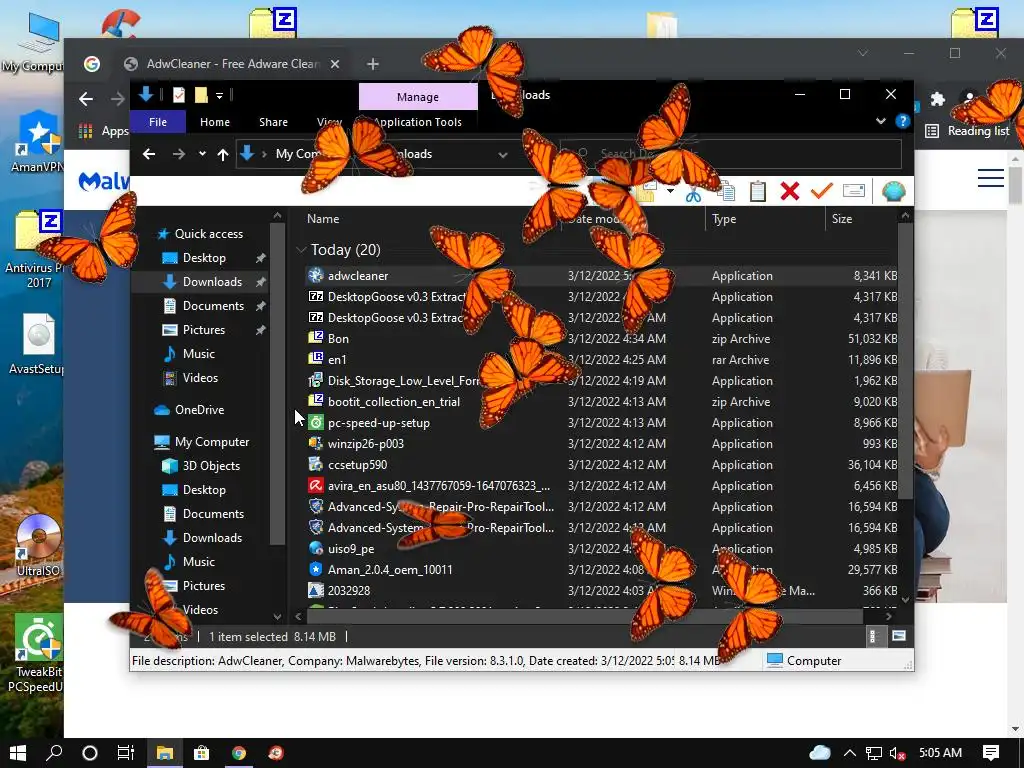Screen dimensions: 1024x768
Task: Close the AdwCleaner Chrome tab
Action: click(x=334, y=64)
